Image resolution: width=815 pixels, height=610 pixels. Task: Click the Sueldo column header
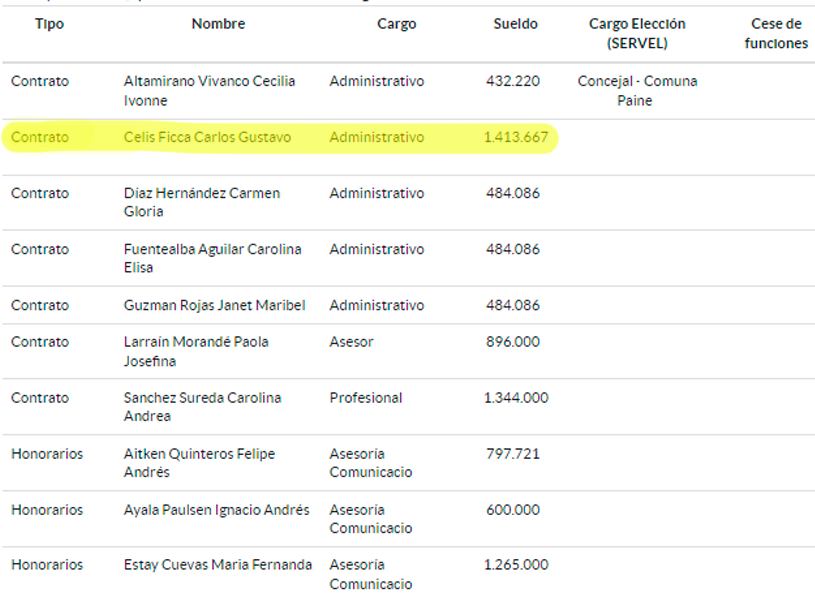(515, 24)
